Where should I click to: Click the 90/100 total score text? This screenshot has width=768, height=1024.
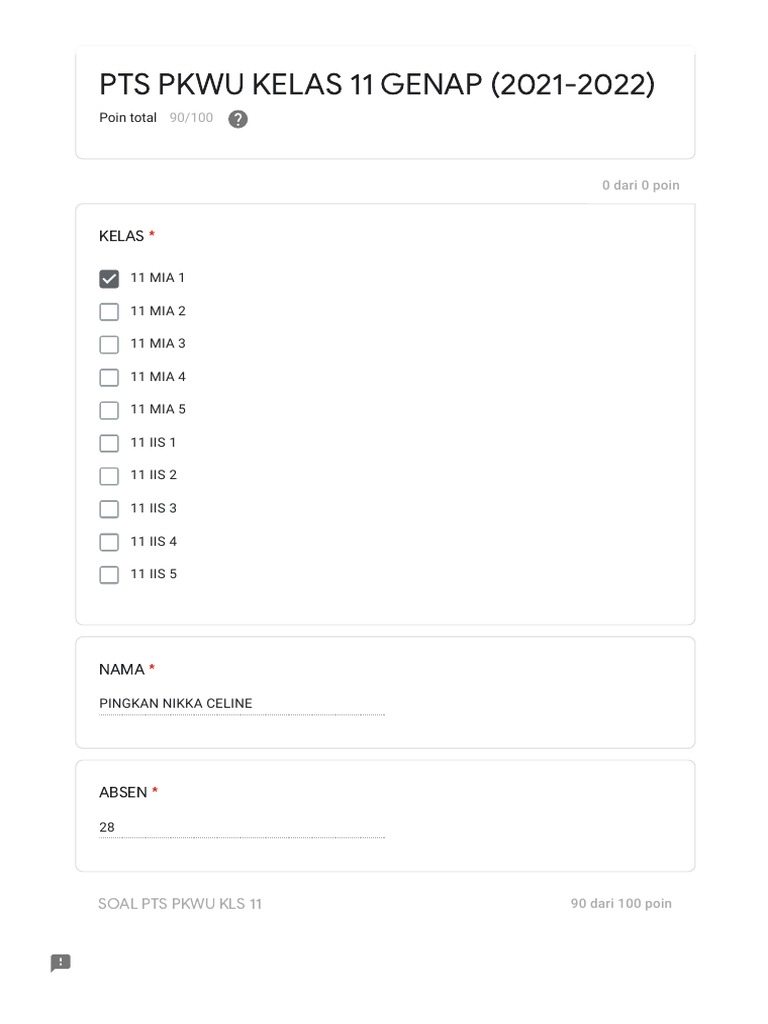pyautogui.click(x=191, y=118)
